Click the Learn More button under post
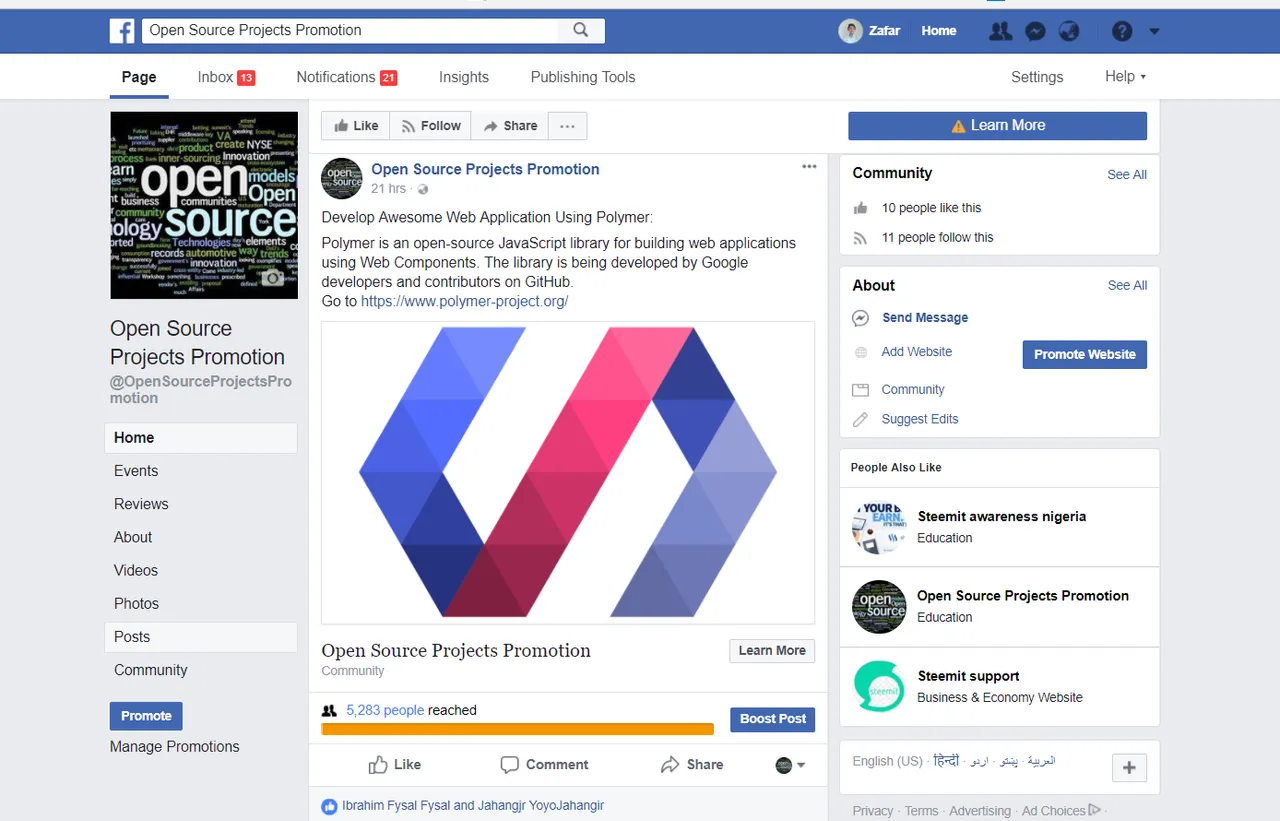Image resolution: width=1280 pixels, height=821 pixels. (772, 651)
